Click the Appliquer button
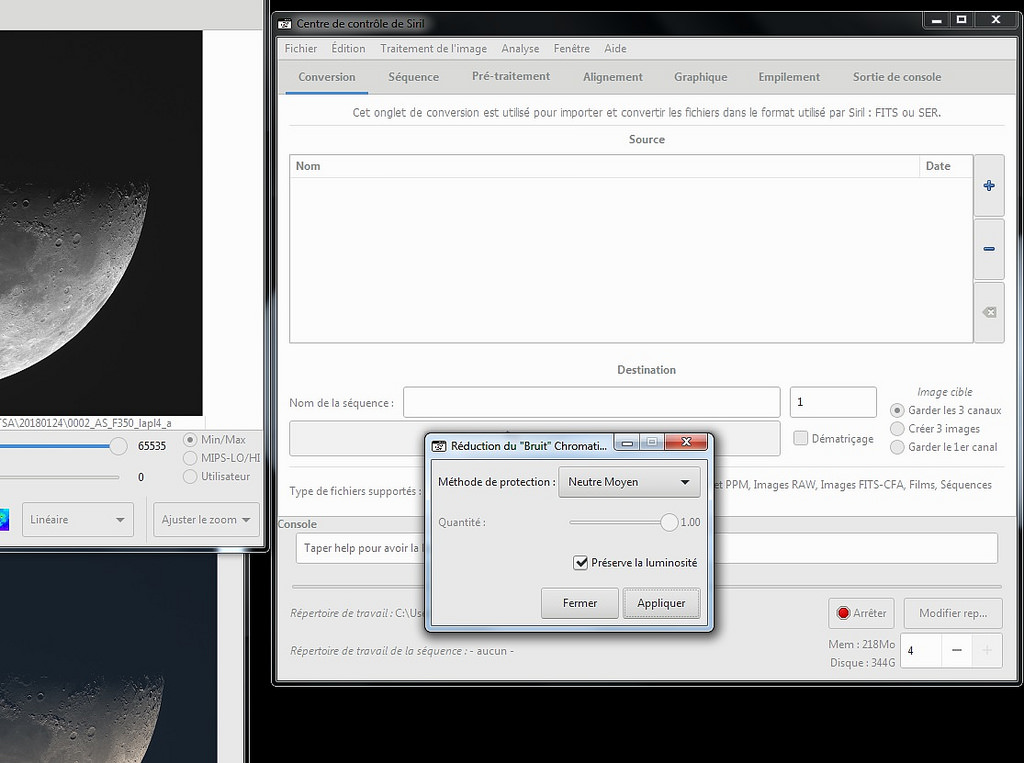This screenshot has width=1024, height=763. (661, 603)
